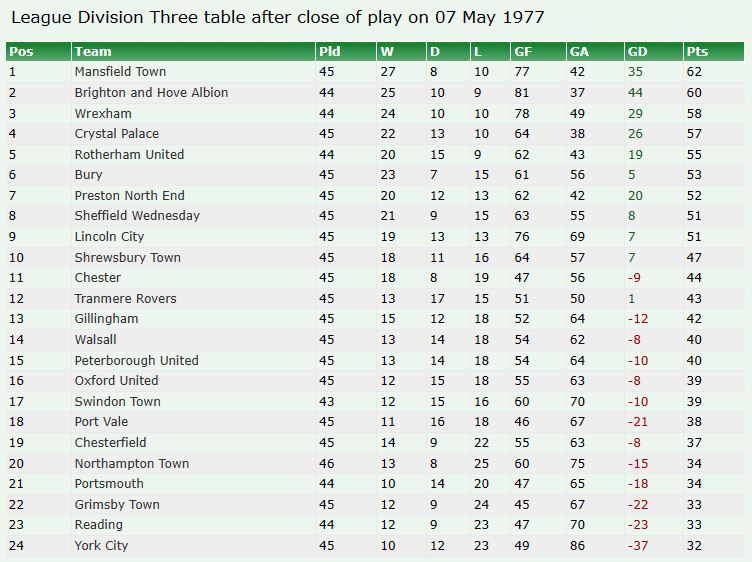Click the Northampton Town team name
Viewport: 752px width, 562px height.
[x=131, y=464]
